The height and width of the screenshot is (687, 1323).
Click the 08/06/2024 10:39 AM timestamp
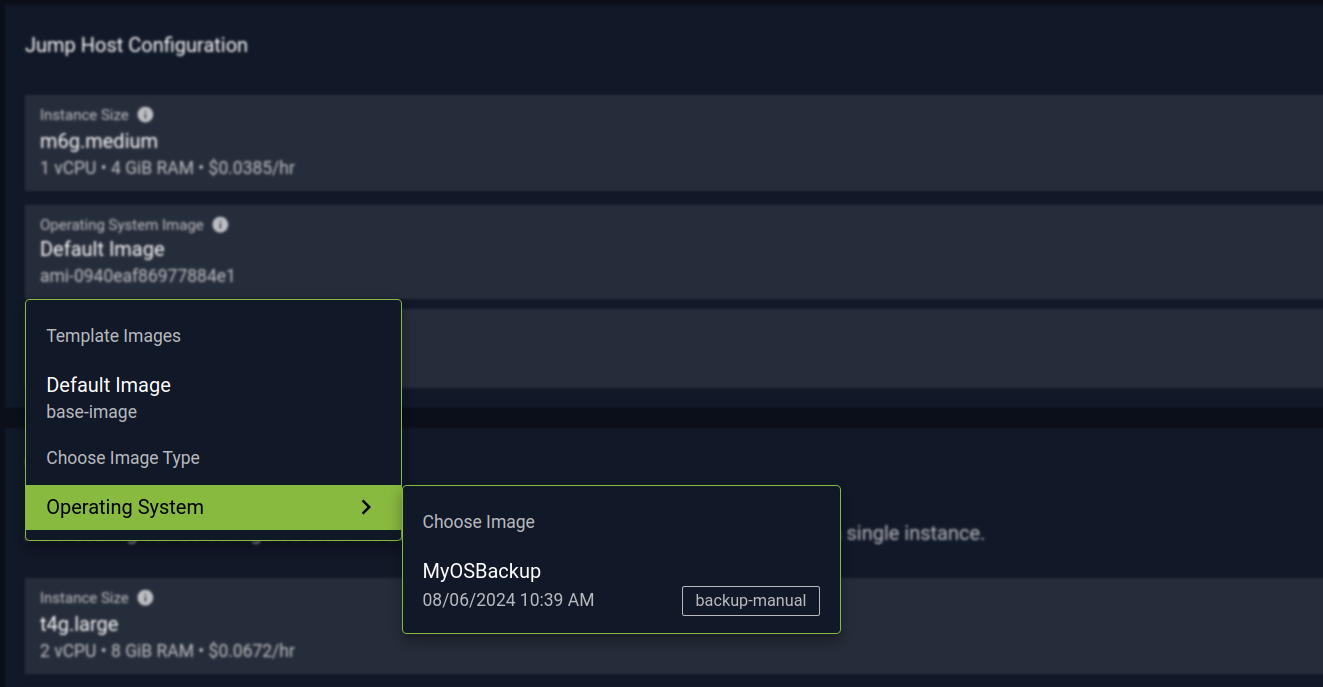tap(508, 600)
